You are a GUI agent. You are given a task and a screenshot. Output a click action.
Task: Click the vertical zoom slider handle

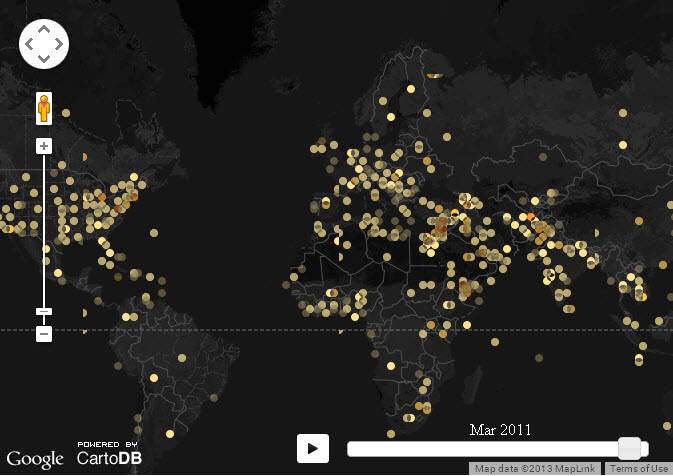point(44,311)
